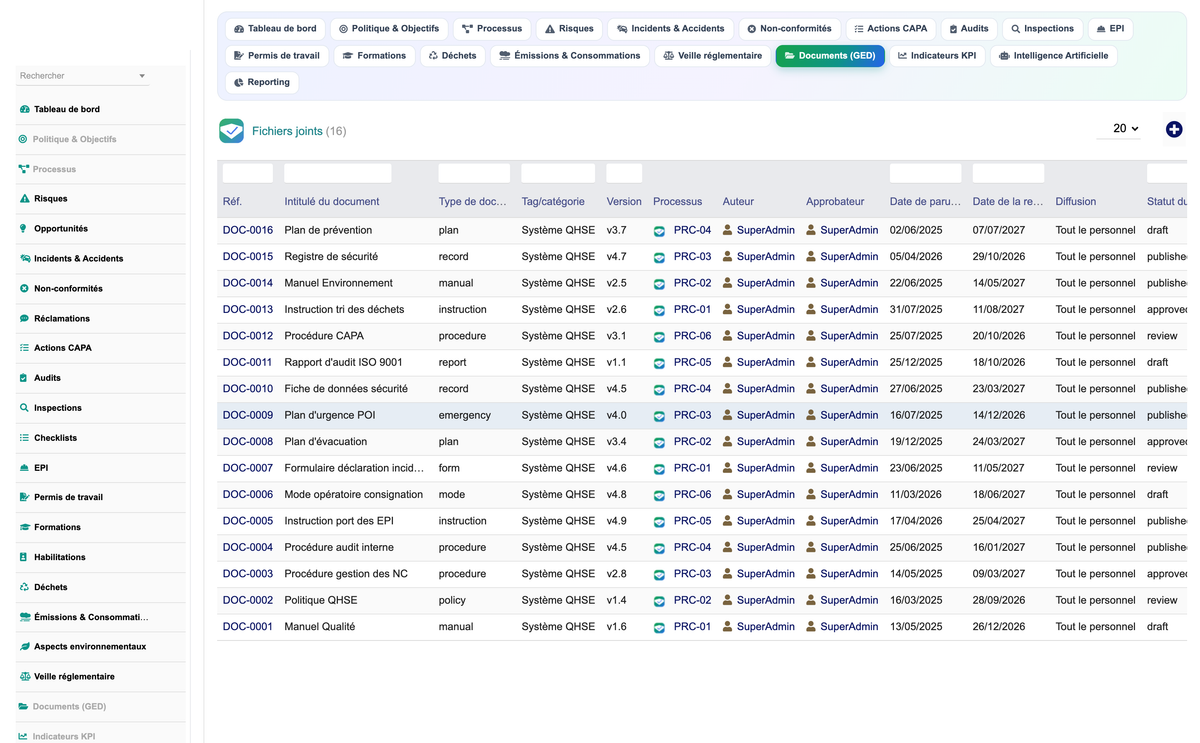Click Incidents & Accidents icon in sidebar

pos(25,259)
